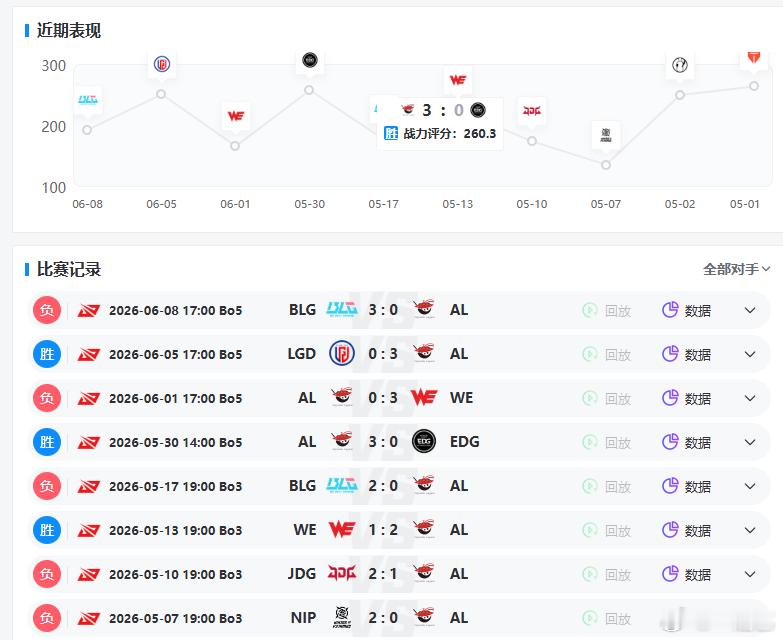Open 数据 stats for the 05-13 WE match
Viewport: 783px width, 640px height.
(x=687, y=530)
